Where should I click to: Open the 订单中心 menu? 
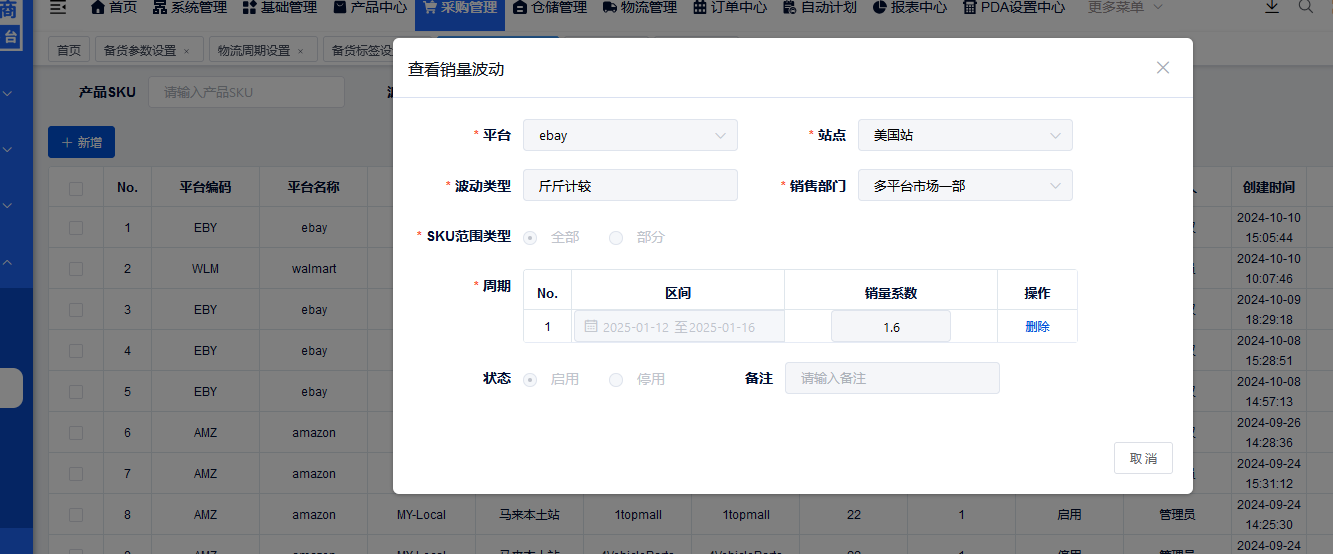click(730, 8)
